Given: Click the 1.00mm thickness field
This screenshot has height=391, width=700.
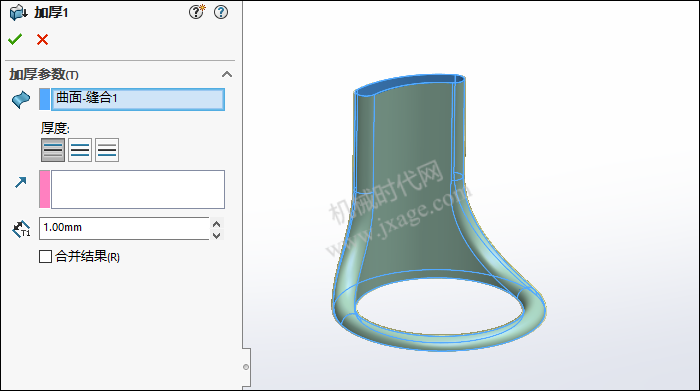Looking at the screenshot, I should point(124,229).
